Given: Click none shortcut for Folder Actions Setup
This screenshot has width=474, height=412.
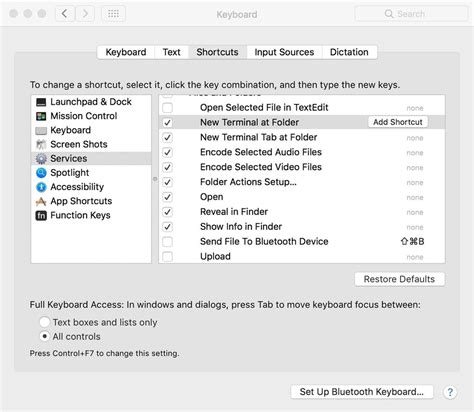Looking at the screenshot, I should (415, 183).
